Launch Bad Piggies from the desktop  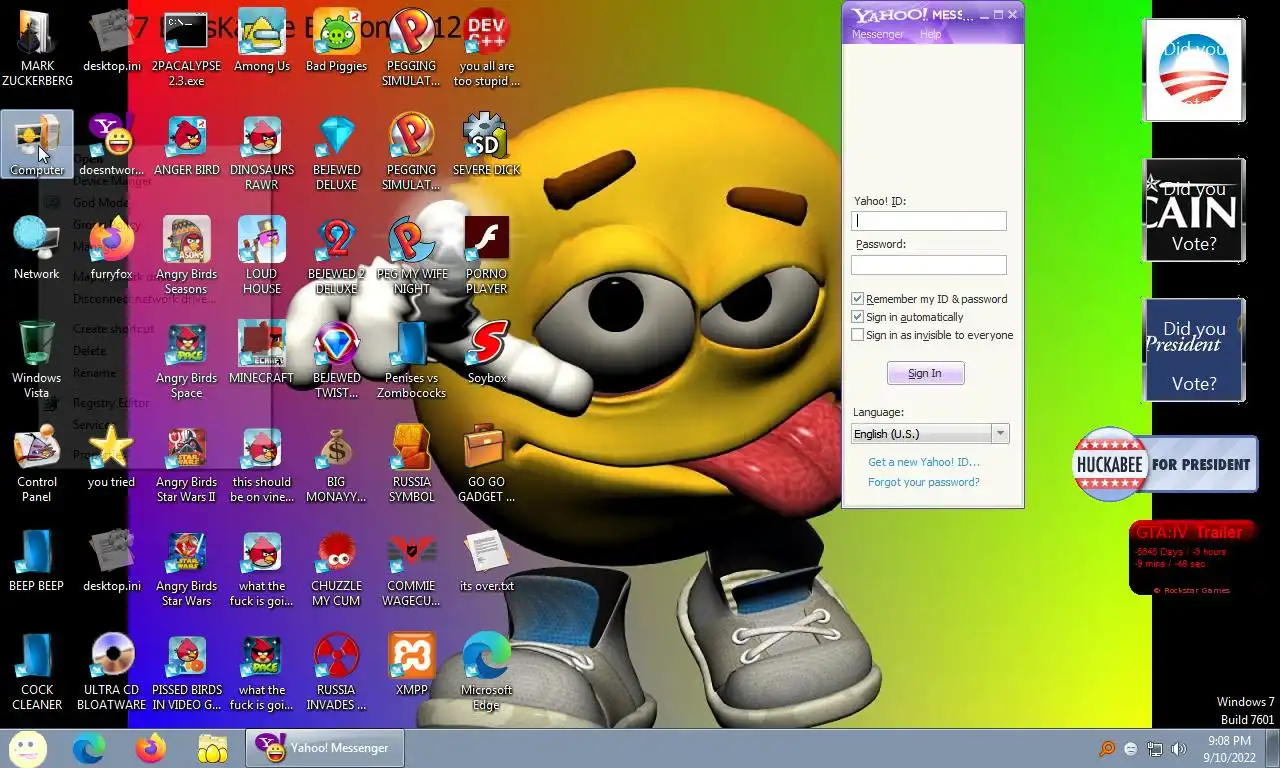tap(336, 41)
